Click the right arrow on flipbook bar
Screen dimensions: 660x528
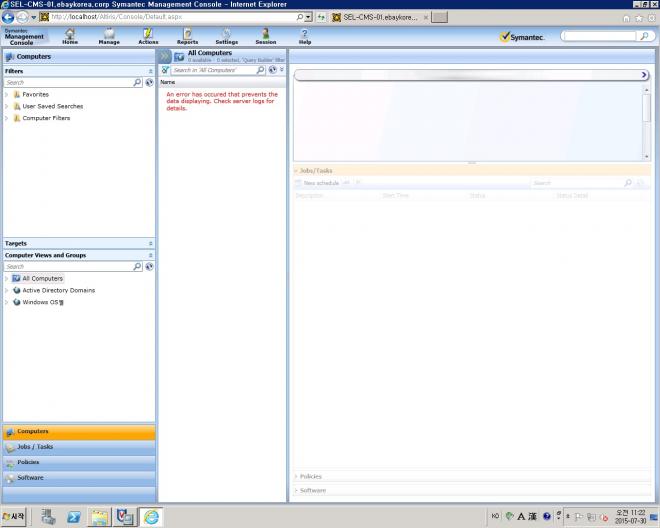(644, 75)
